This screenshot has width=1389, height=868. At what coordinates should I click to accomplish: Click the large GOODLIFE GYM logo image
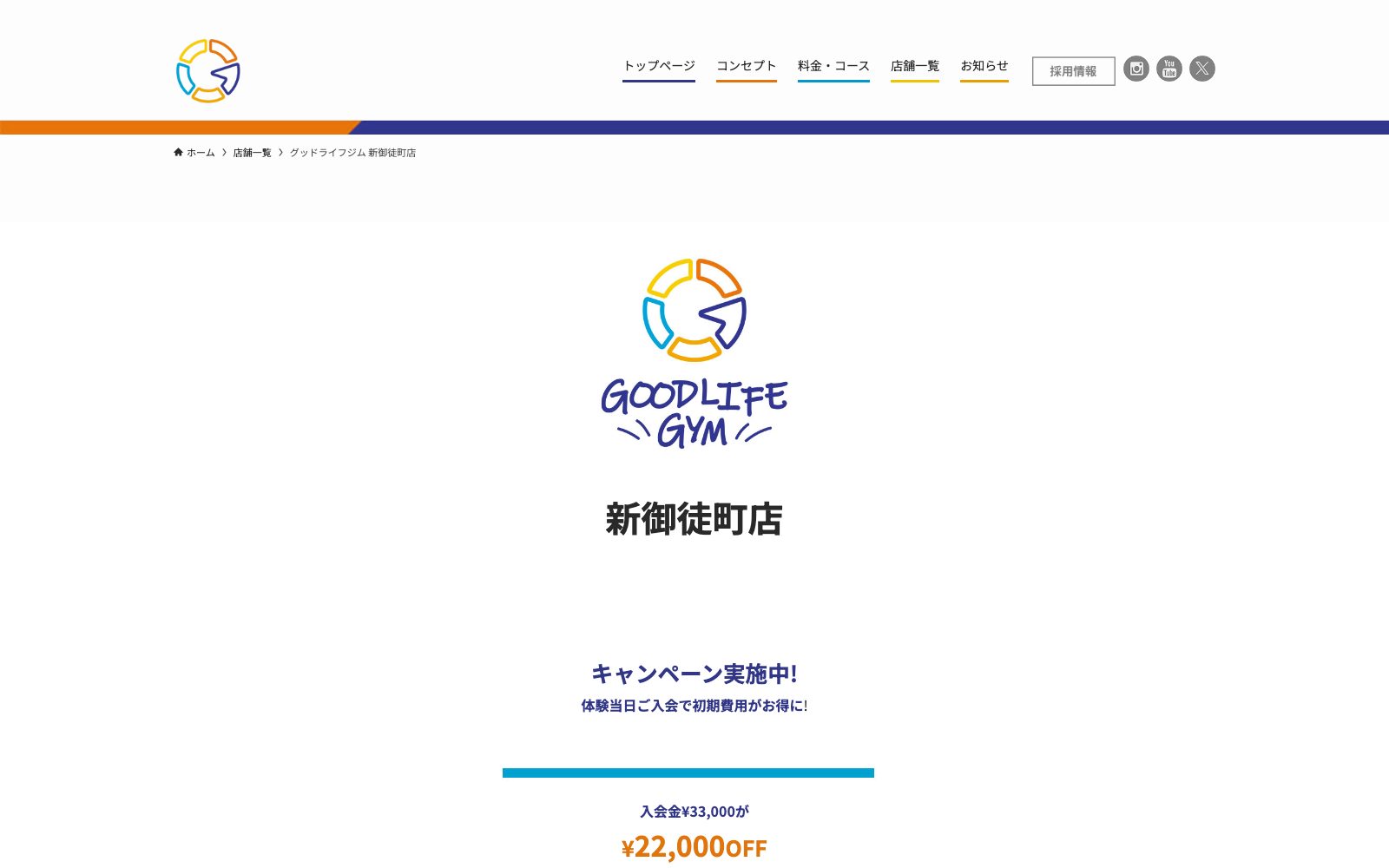pyautogui.click(x=694, y=353)
